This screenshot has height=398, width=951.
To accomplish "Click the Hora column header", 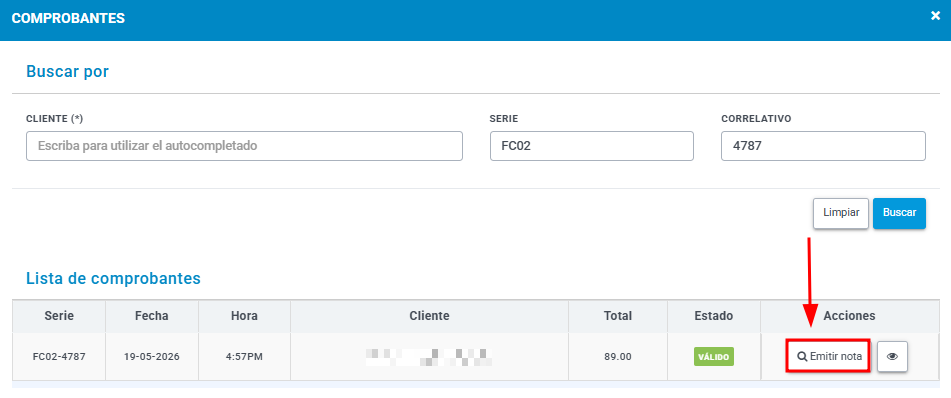I will point(244,316).
